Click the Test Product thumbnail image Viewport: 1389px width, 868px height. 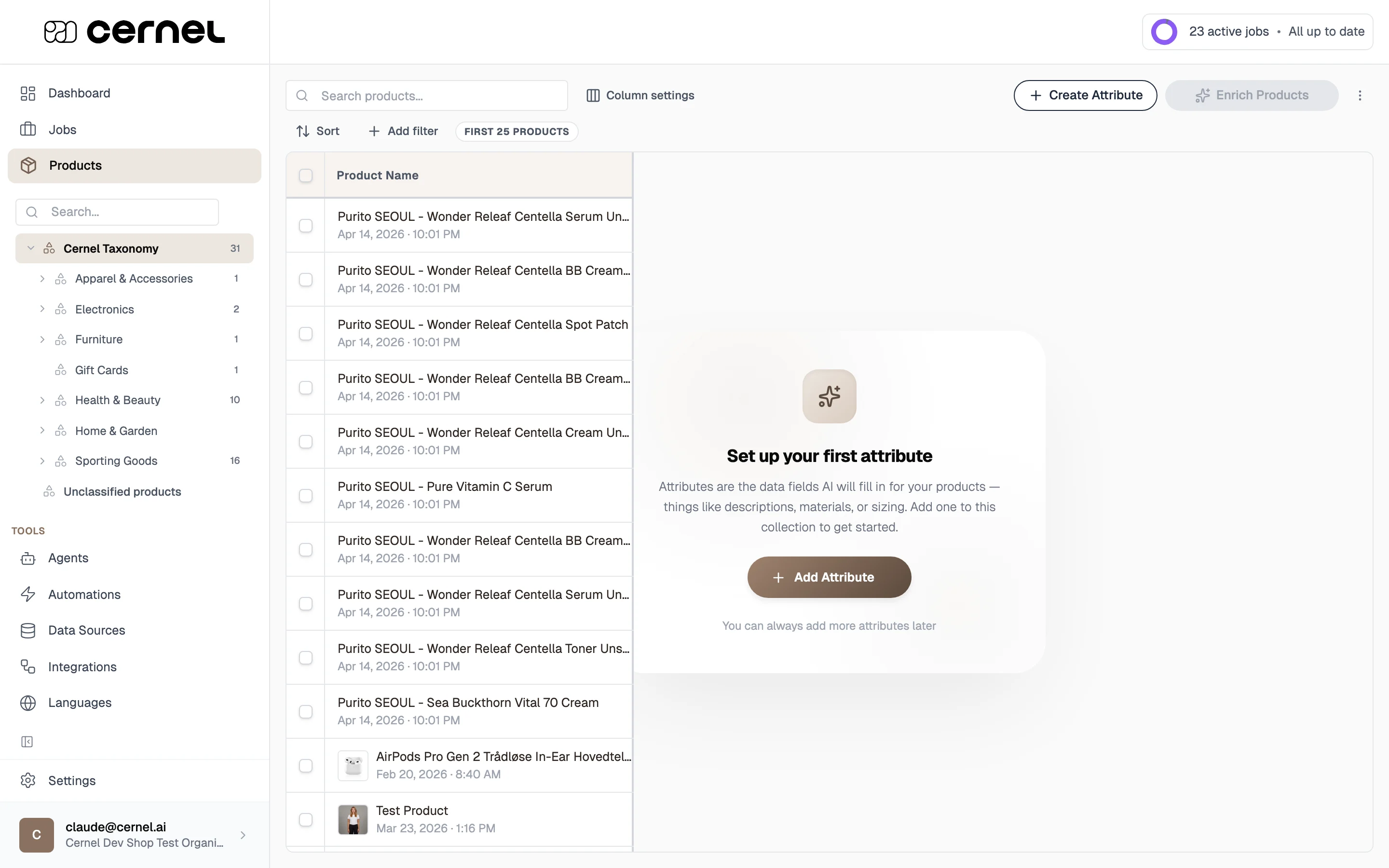(x=353, y=819)
